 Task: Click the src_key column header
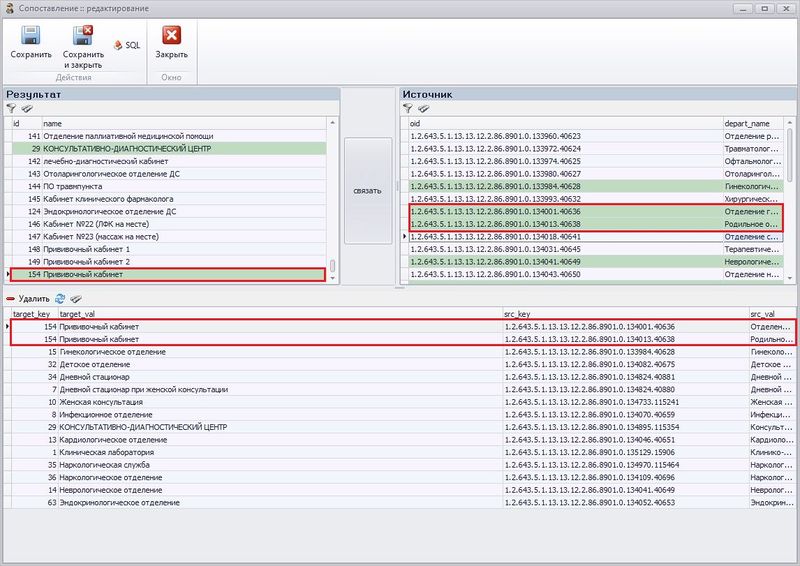pyautogui.click(x=620, y=313)
